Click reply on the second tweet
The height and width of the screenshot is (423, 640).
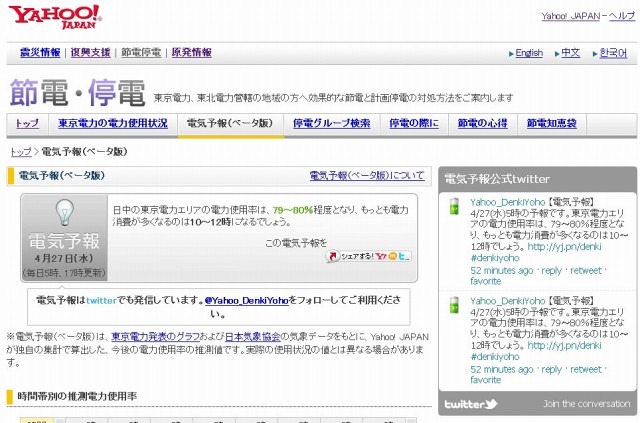click(551, 370)
